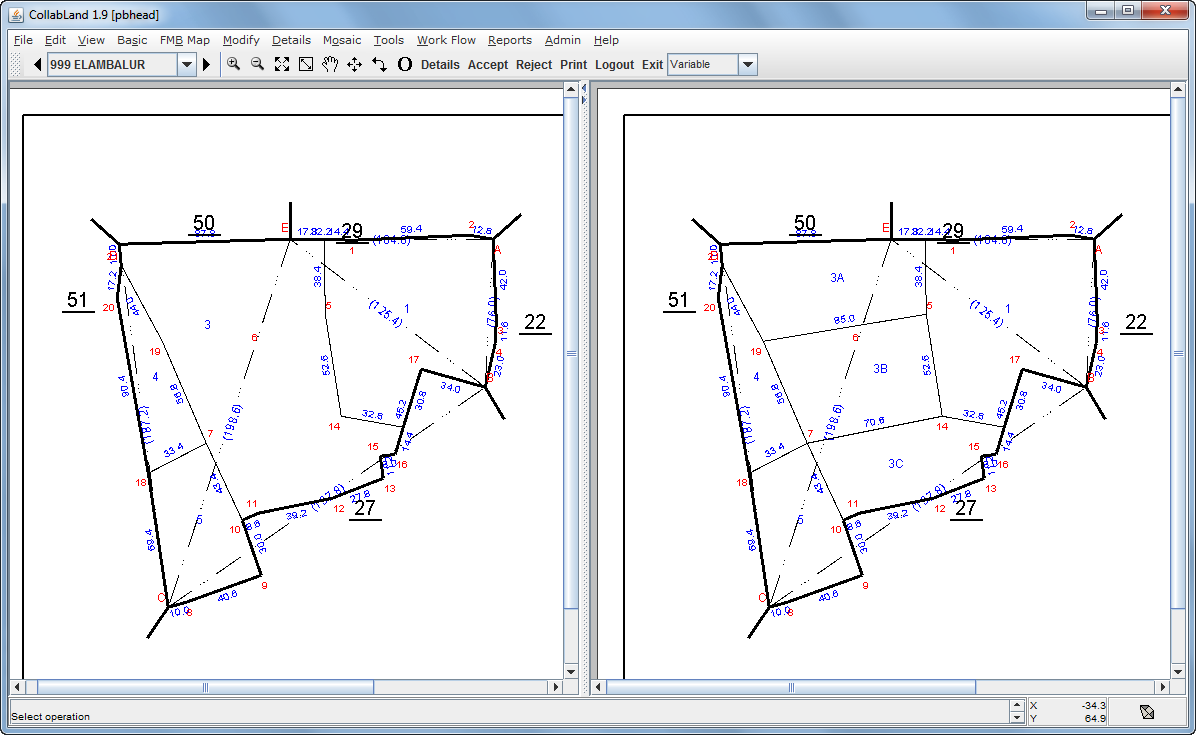Viewport: 1196px width, 735px height.
Task: Click survey number 51 in left map
Action: pyautogui.click(x=77, y=300)
